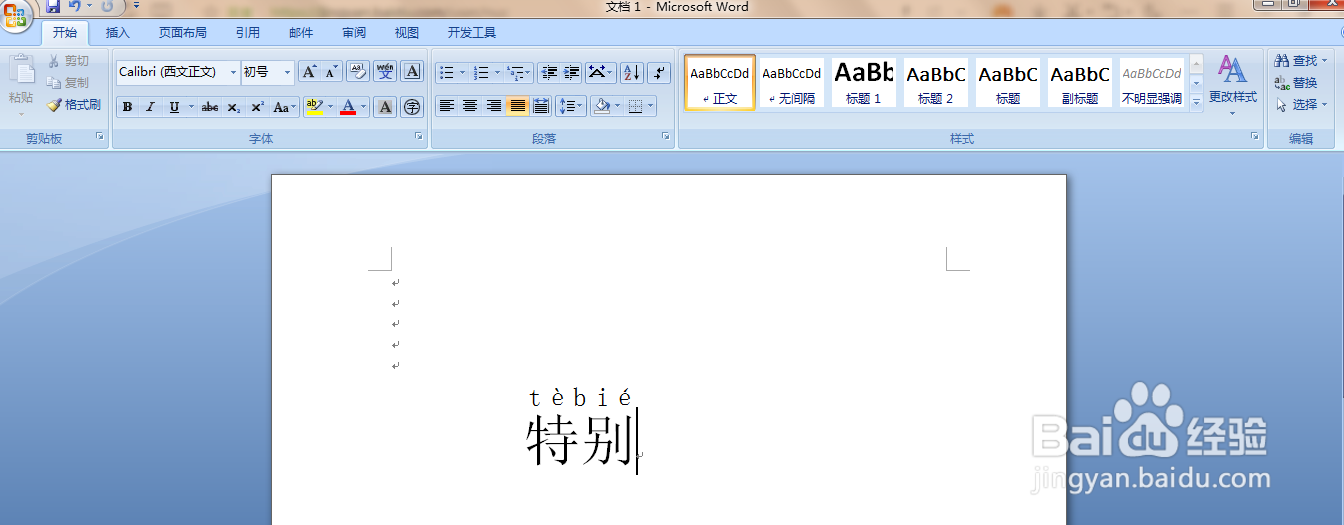Image resolution: width=1344 pixels, height=525 pixels.
Task: Toggle superscript formatting
Action: point(257,107)
